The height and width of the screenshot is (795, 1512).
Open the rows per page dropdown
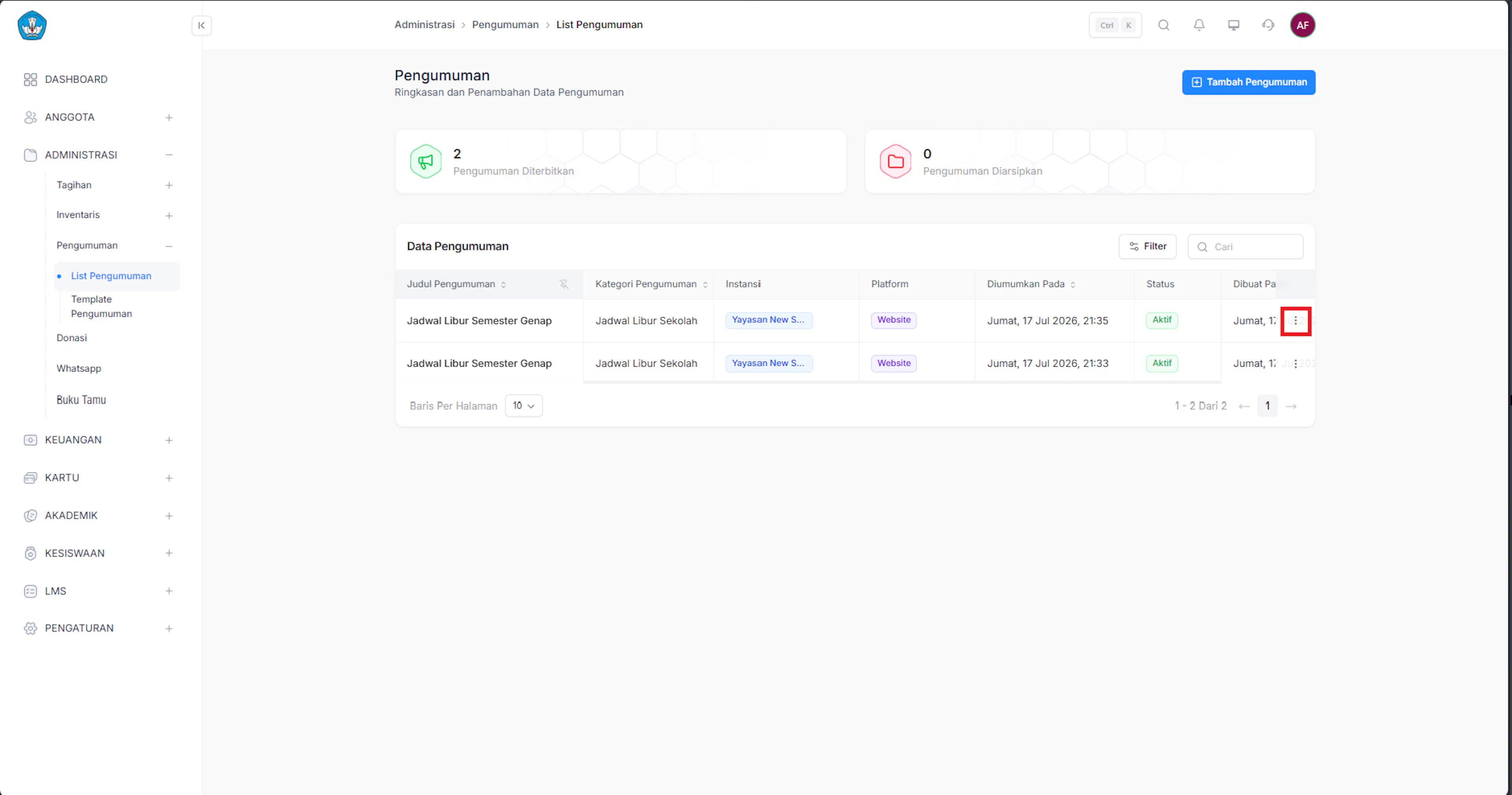pos(524,406)
